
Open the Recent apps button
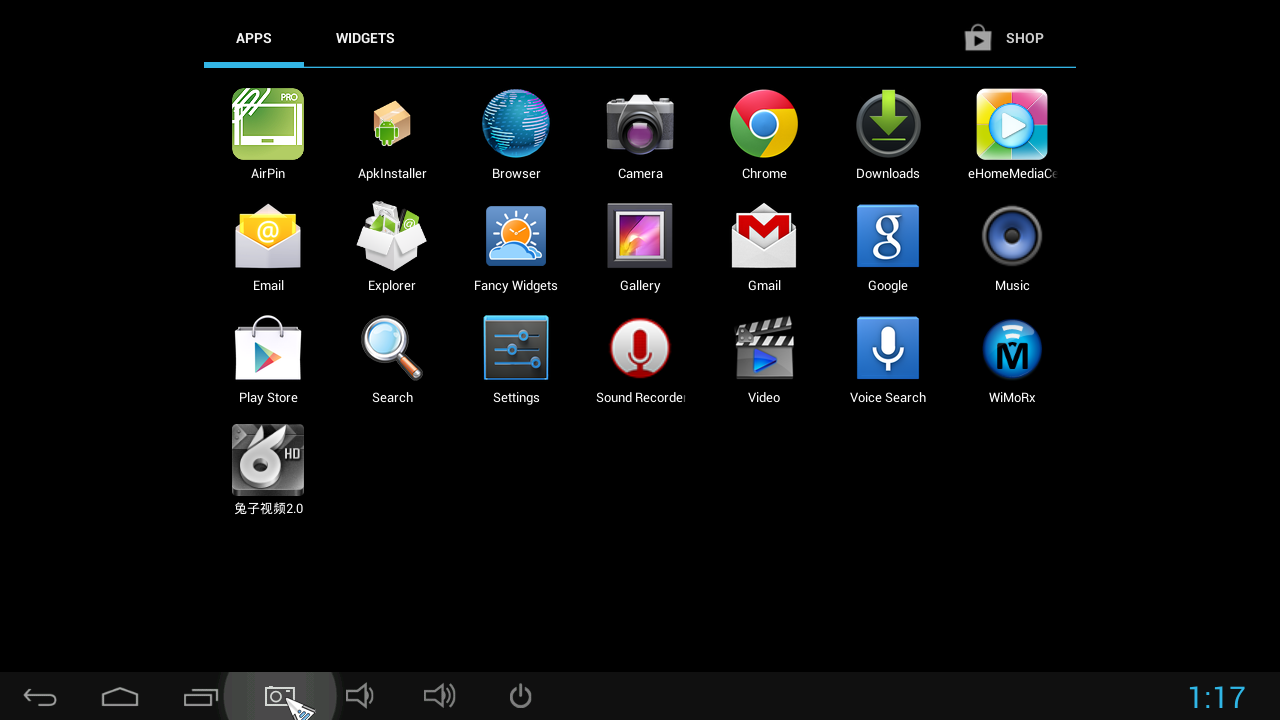pyautogui.click(x=200, y=697)
